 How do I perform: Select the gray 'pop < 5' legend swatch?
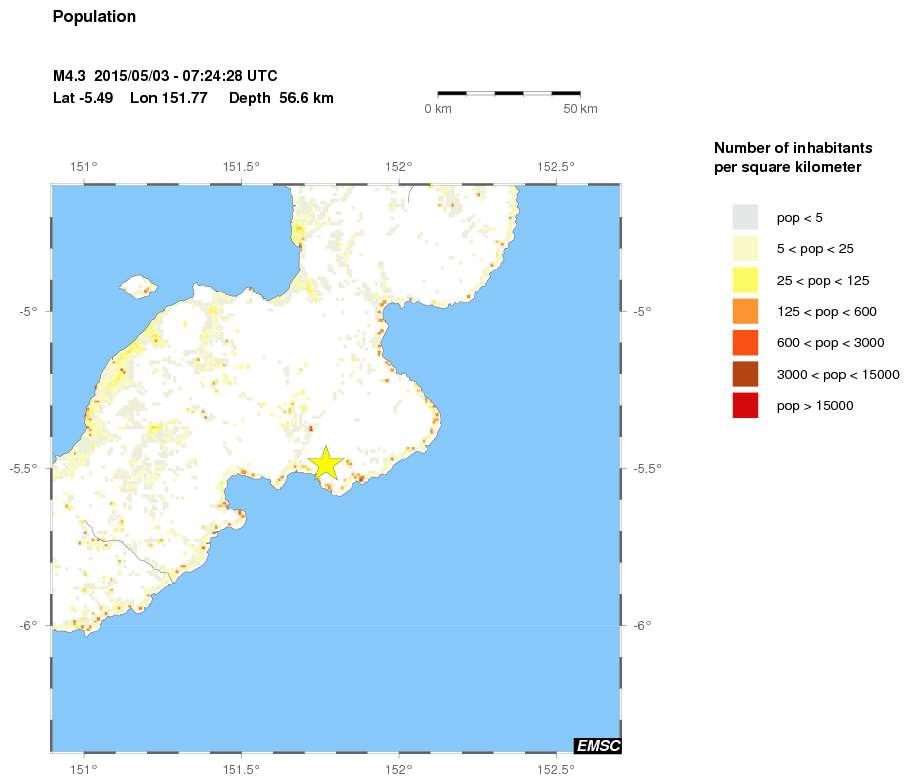click(745, 217)
